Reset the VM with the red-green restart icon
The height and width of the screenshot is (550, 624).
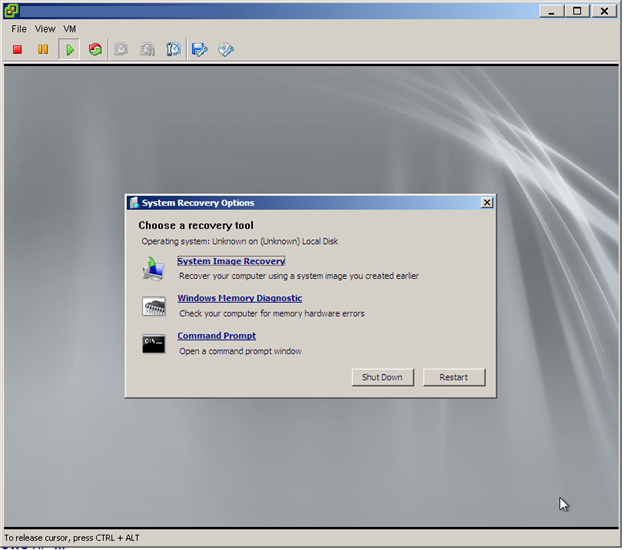point(95,49)
